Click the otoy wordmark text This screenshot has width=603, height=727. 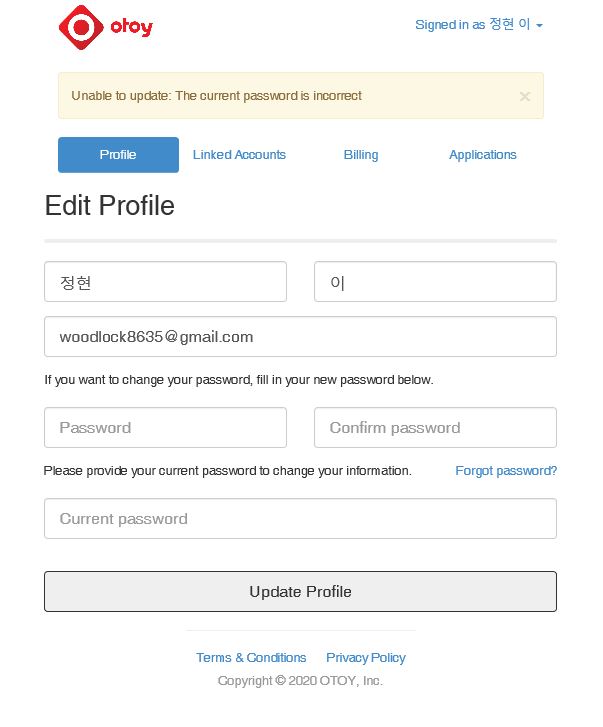[x=132, y=27]
